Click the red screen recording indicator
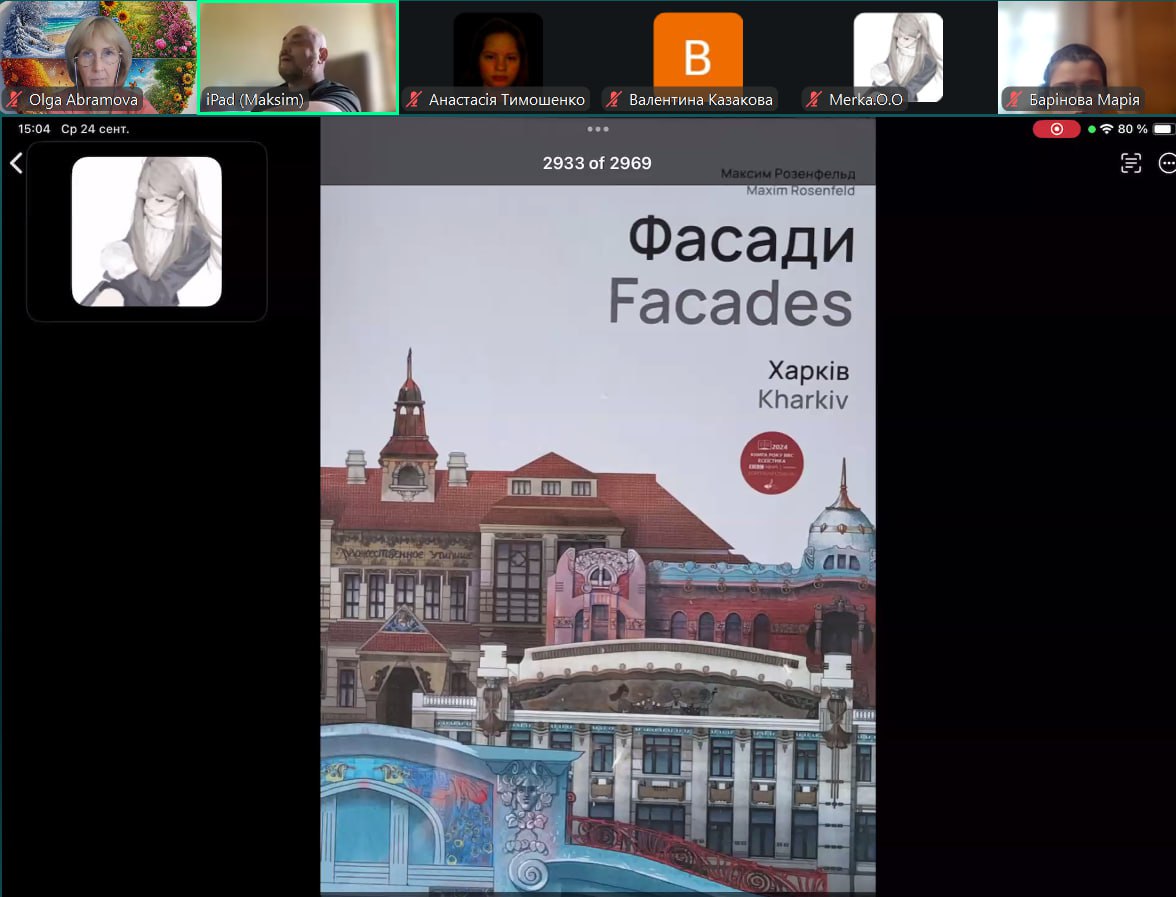This screenshot has width=1176, height=897. point(1056,129)
